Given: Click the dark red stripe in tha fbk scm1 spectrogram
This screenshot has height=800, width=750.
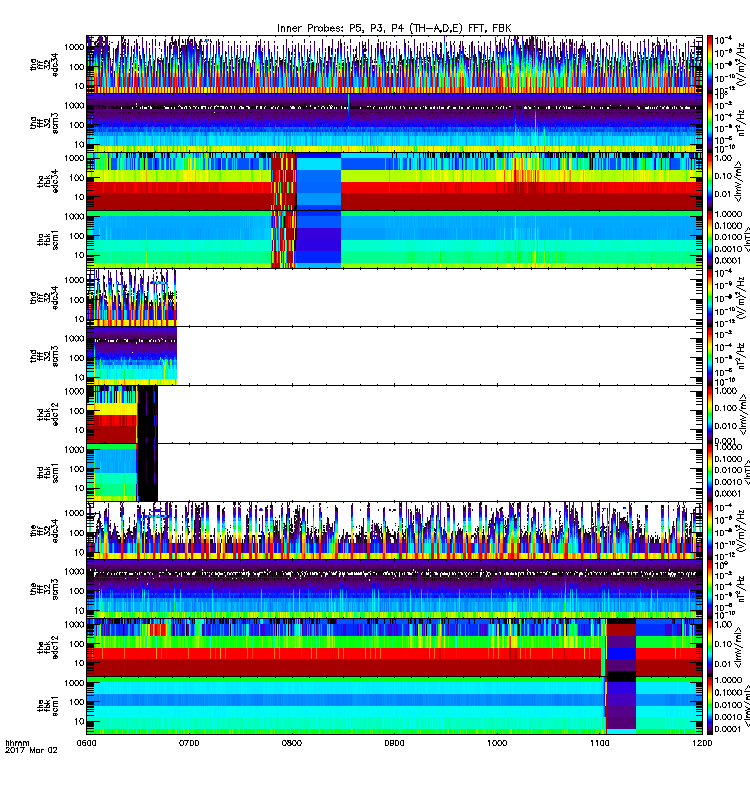Looking at the screenshot, I should [283, 239].
